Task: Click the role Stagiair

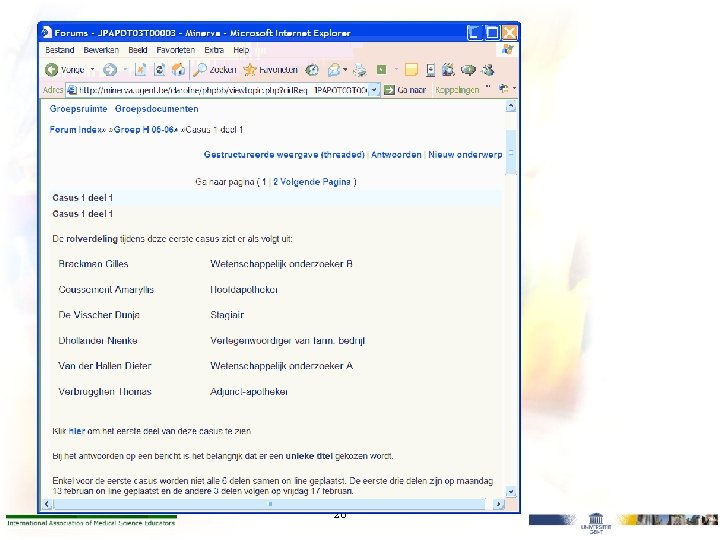Action: [x=227, y=315]
